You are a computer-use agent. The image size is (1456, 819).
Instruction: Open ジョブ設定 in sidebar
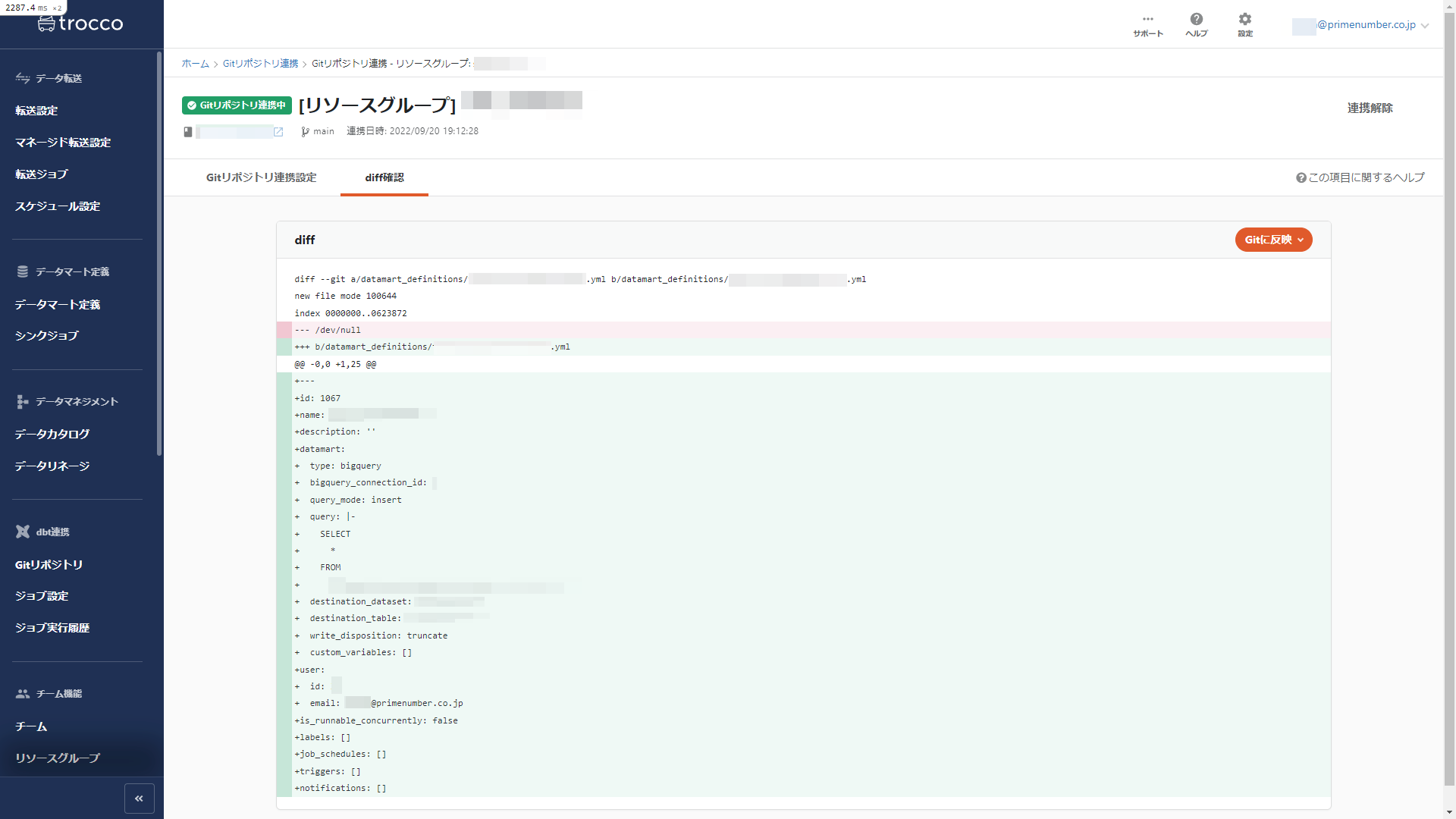[x=42, y=596]
